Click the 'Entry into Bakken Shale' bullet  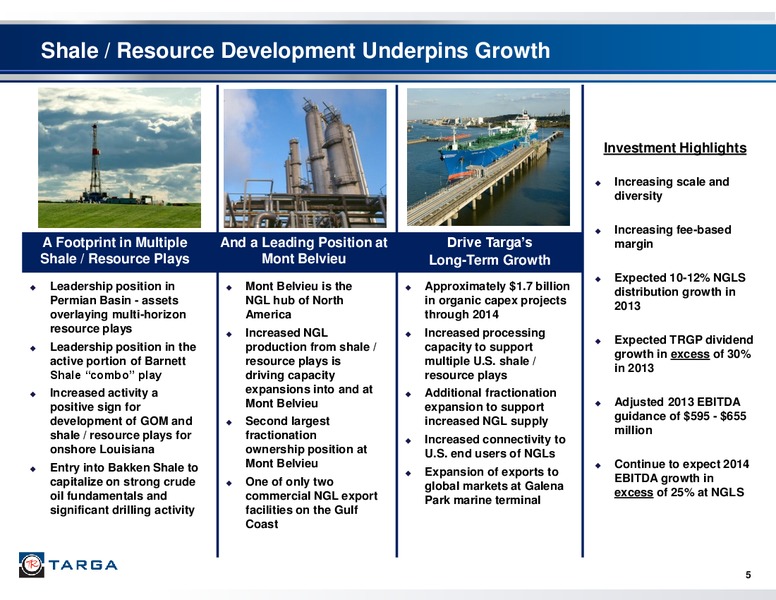124,489
